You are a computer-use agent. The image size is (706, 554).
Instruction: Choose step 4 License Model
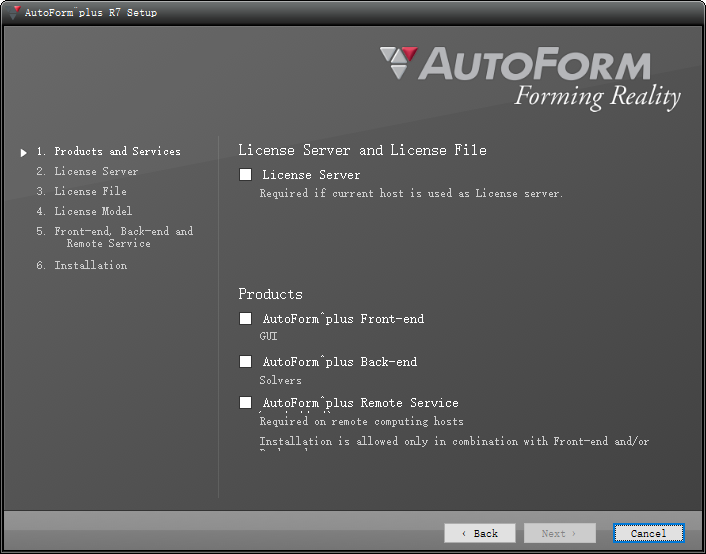click(84, 211)
